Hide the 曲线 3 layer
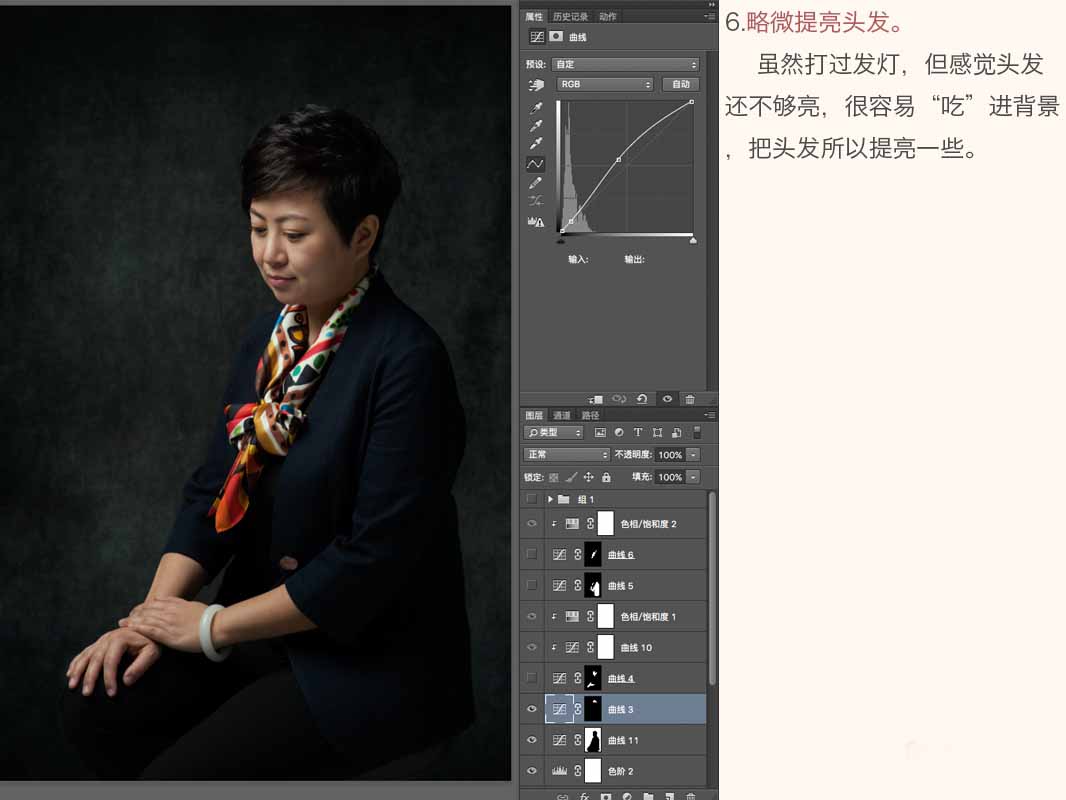1066x800 pixels. [x=532, y=709]
